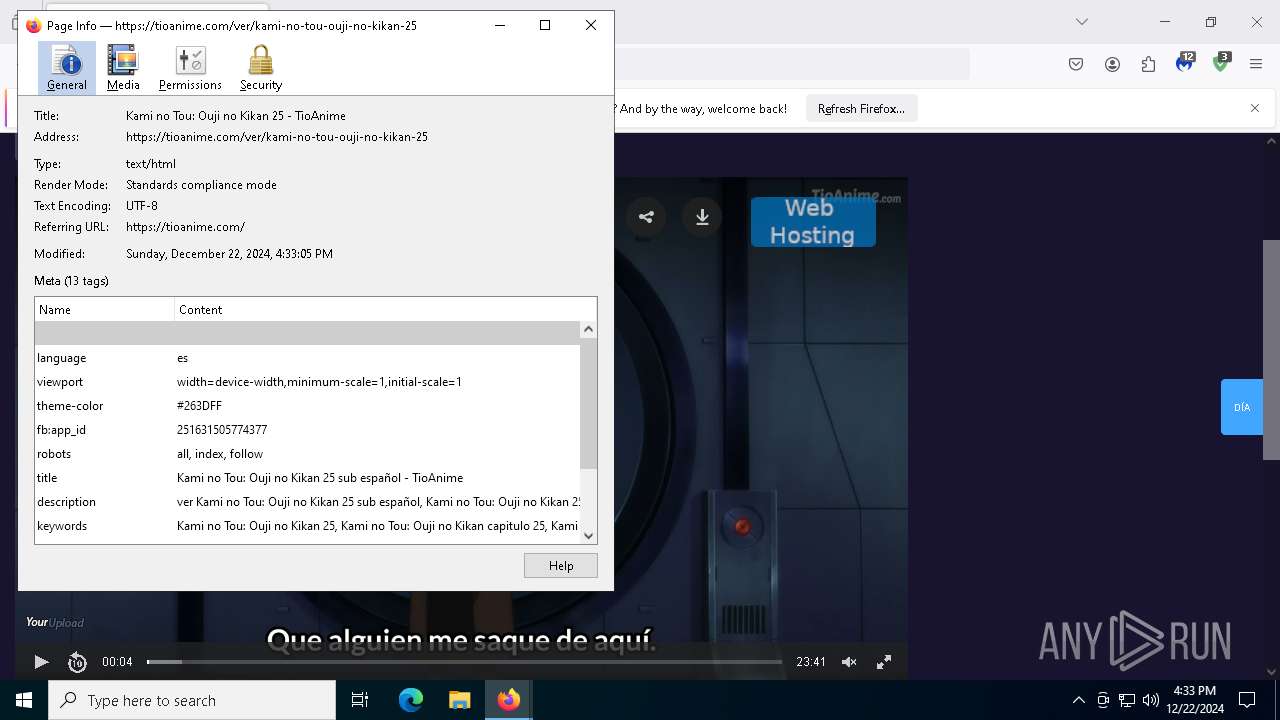
Task: Click the Refresh Firefox button
Action: click(x=861, y=109)
